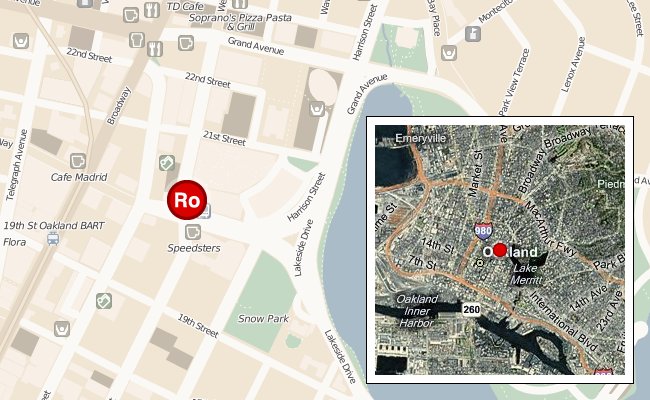
Task: Click the 19th St Oakland BART station icon
Action: tap(53, 239)
